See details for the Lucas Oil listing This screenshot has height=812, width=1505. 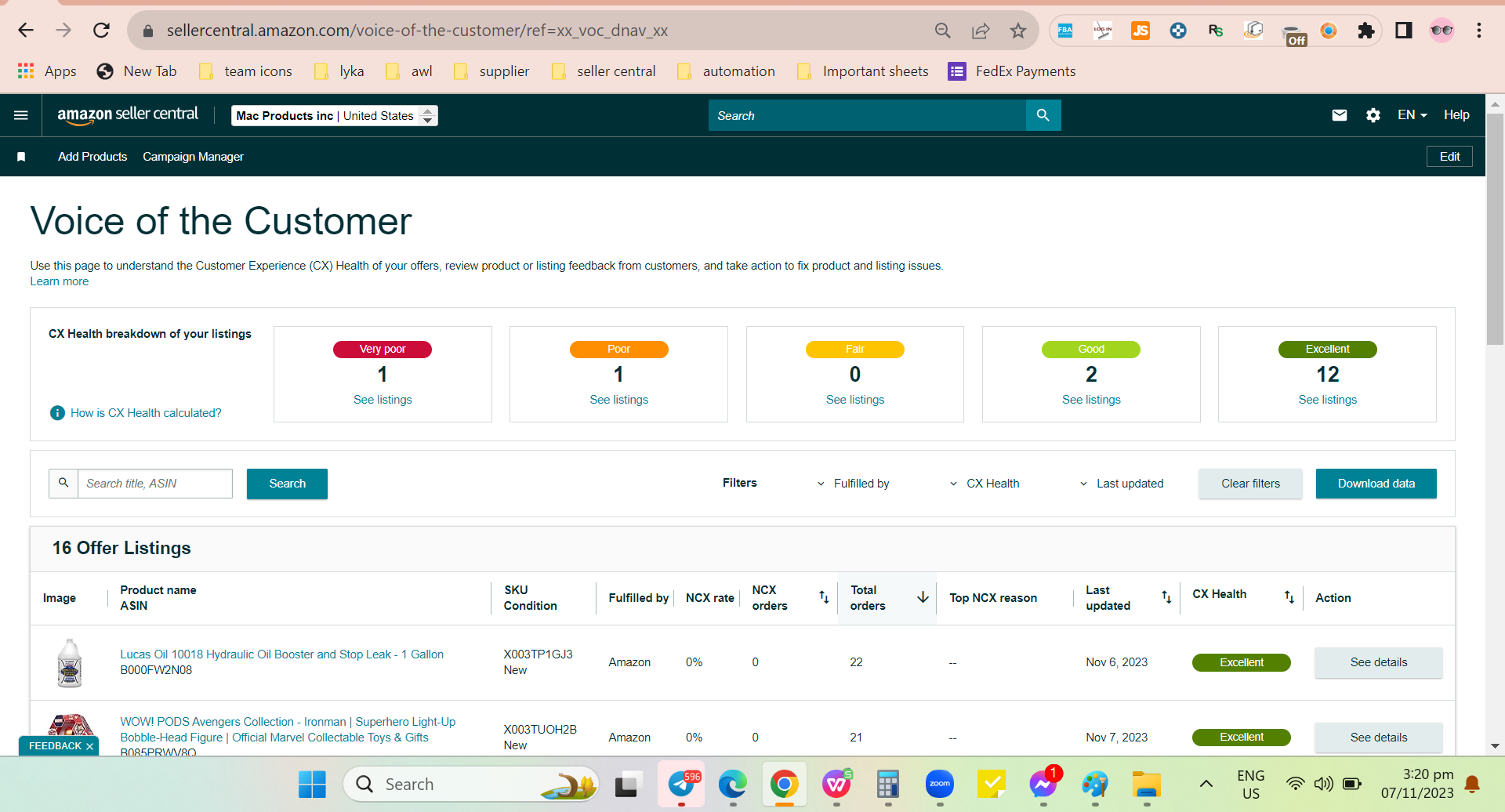tap(1378, 662)
